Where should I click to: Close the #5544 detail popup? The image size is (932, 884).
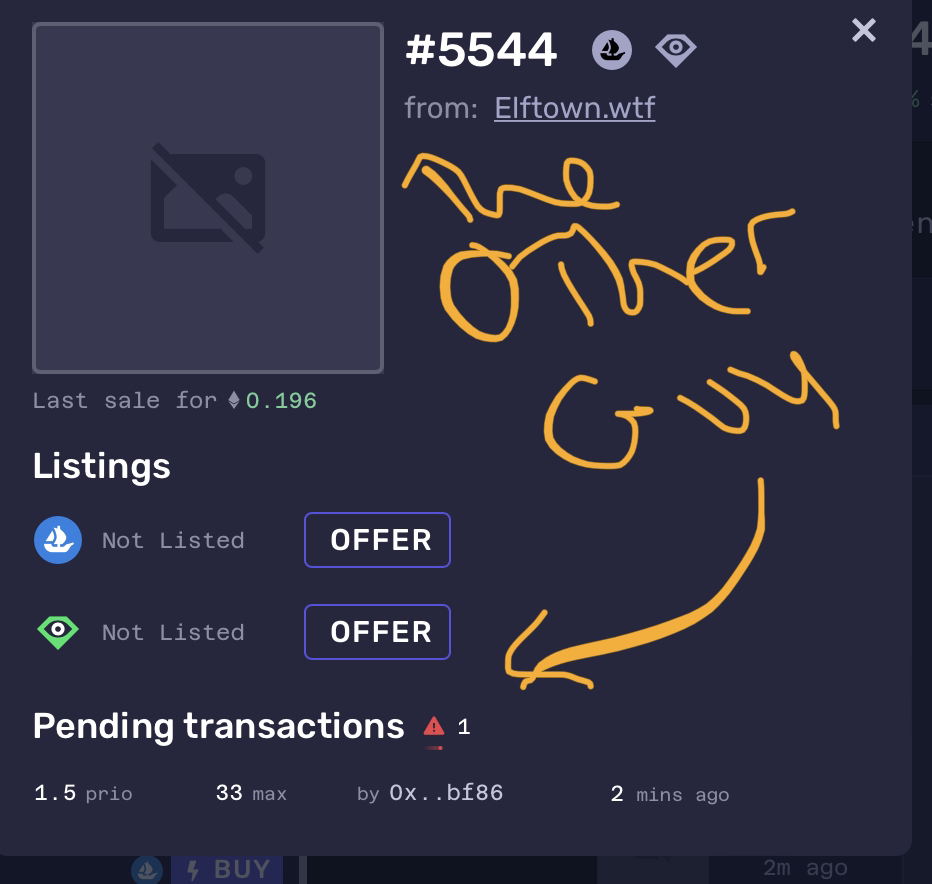tap(864, 30)
